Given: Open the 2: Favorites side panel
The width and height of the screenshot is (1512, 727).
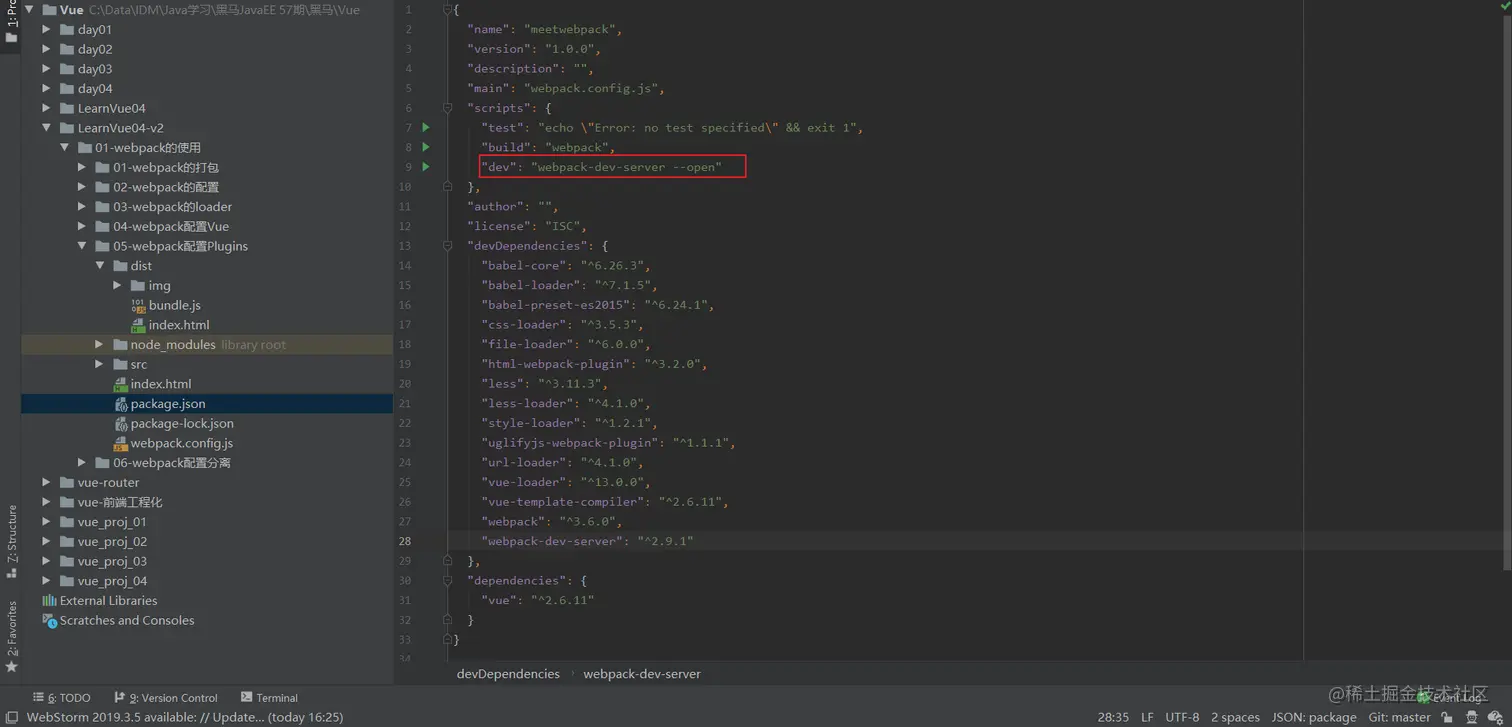Looking at the screenshot, I should click(12, 636).
